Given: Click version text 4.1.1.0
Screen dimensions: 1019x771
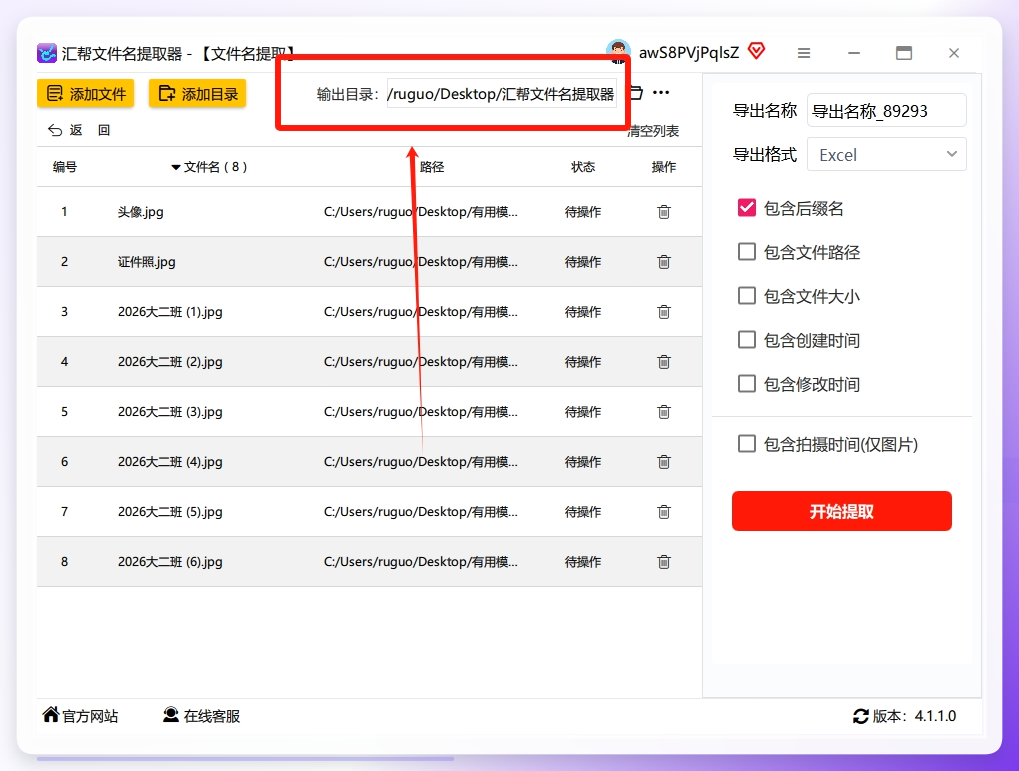Looking at the screenshot, I should [x=935, y=716].
